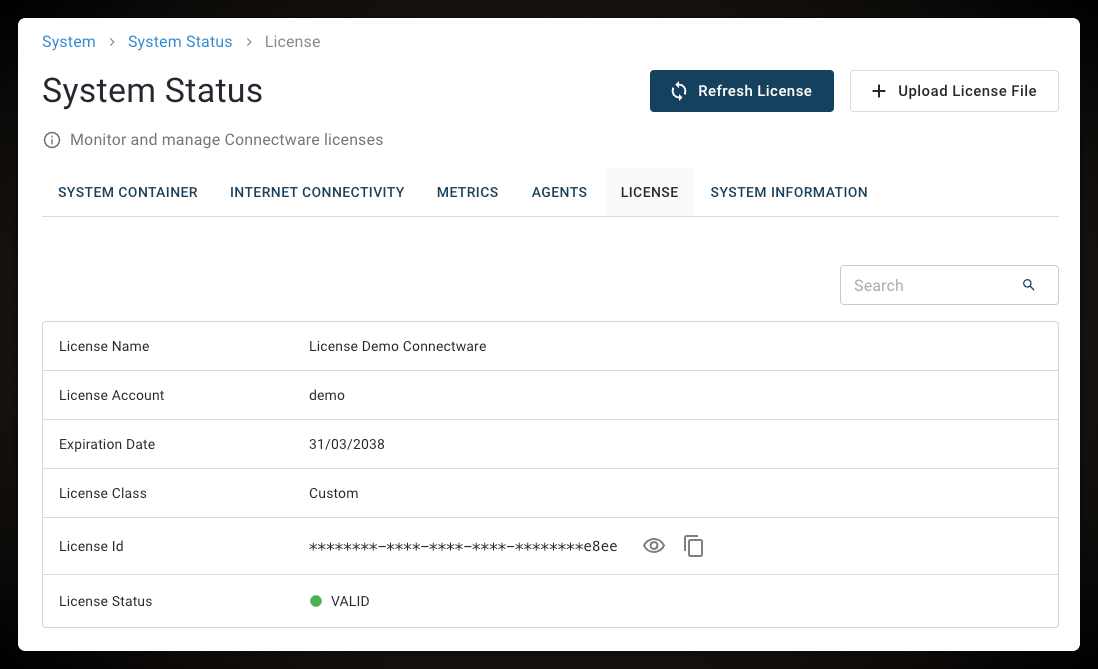
Task: Focus the Search input field
Action: click(930, 285)
